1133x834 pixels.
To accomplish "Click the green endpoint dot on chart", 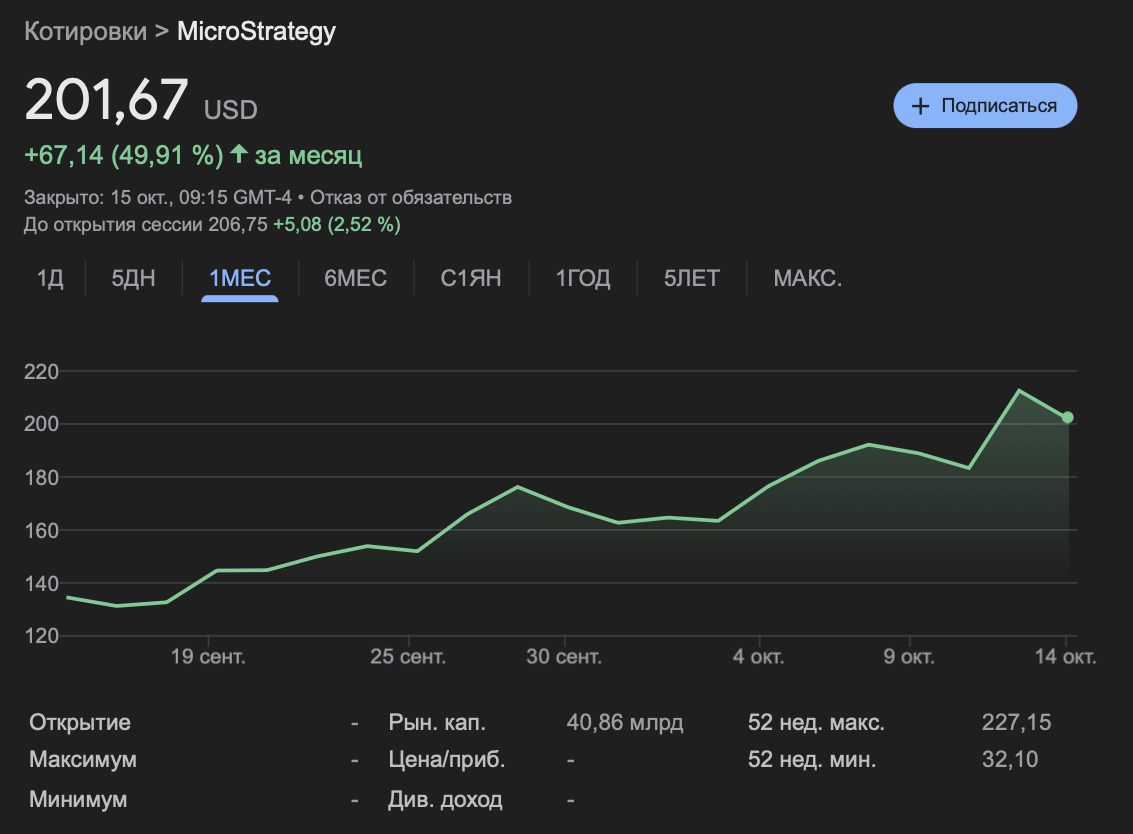I will tap(1067, 417).
